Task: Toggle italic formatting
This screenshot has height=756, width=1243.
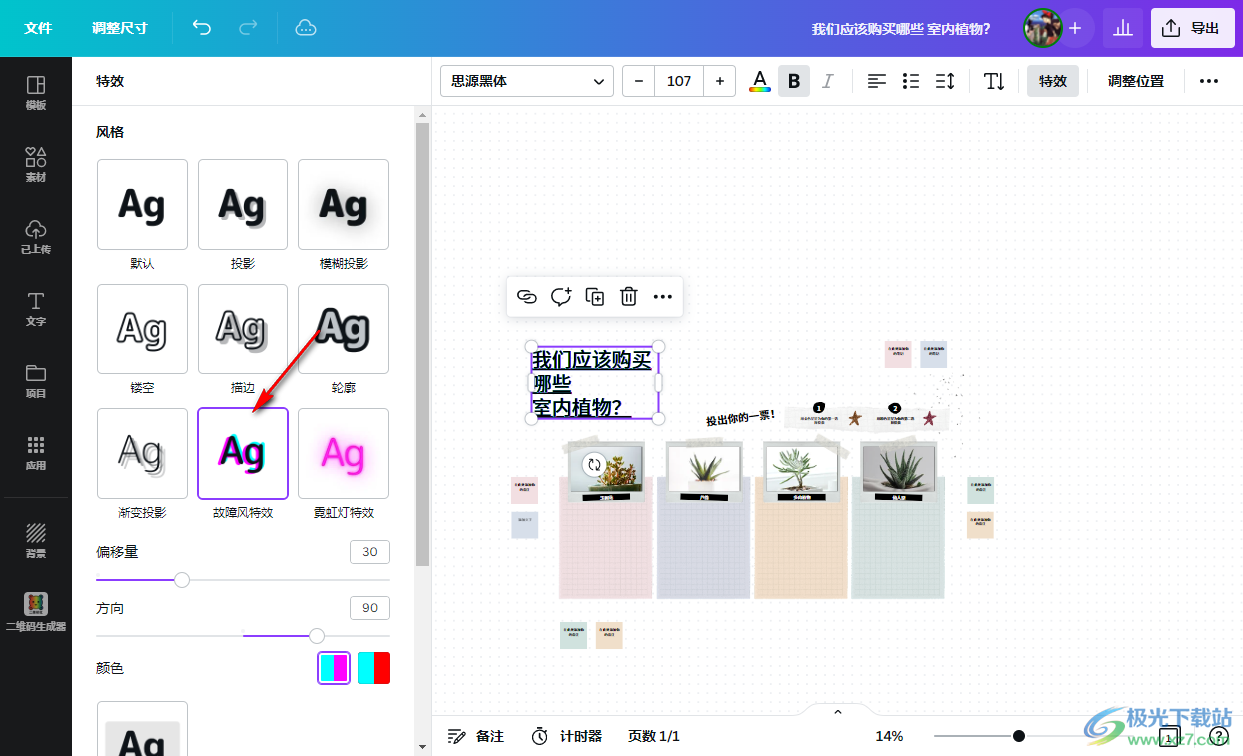Action: pyautogui.click(x=827, y=81)
